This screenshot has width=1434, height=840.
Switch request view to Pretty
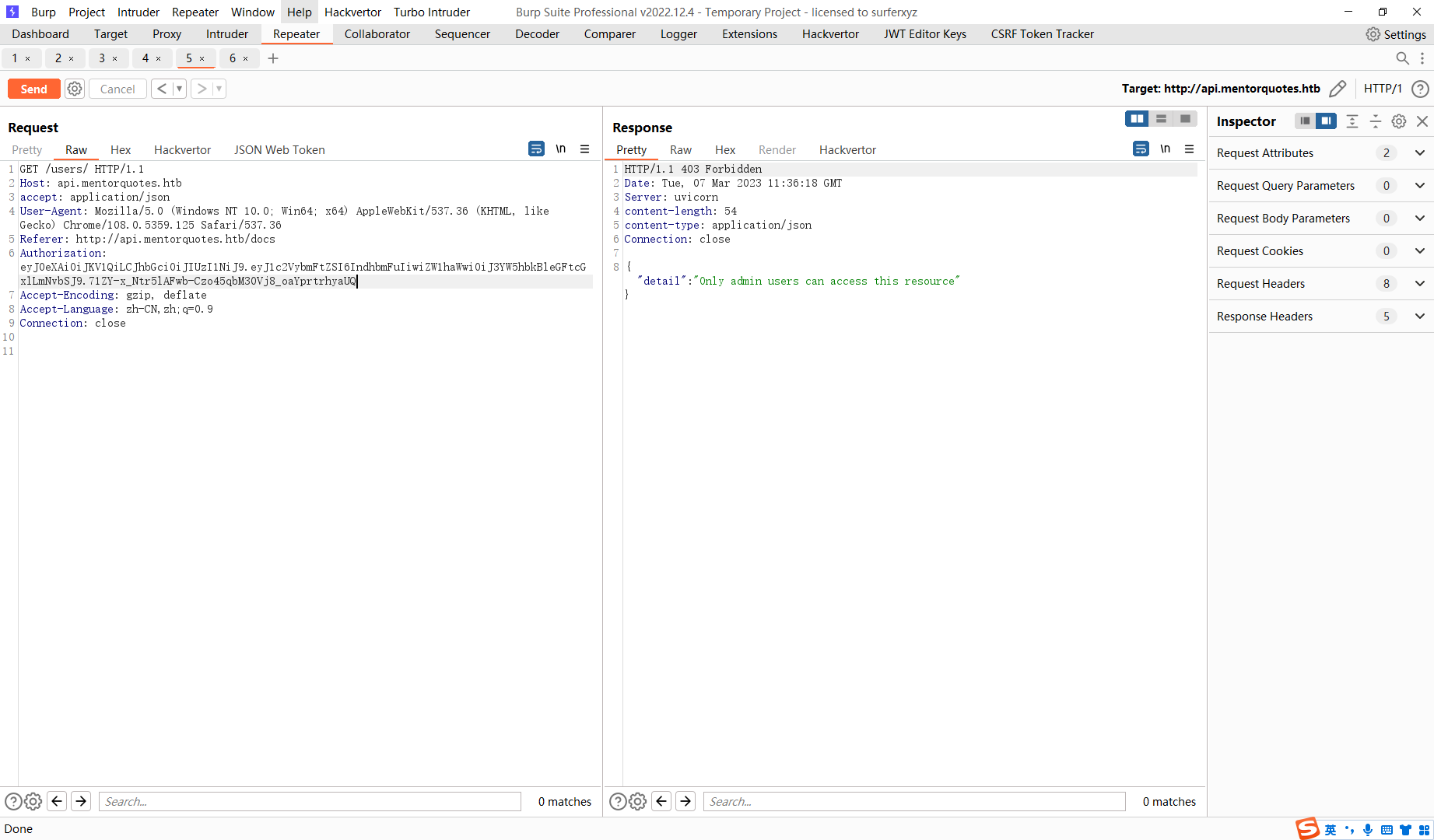(27, 150)
